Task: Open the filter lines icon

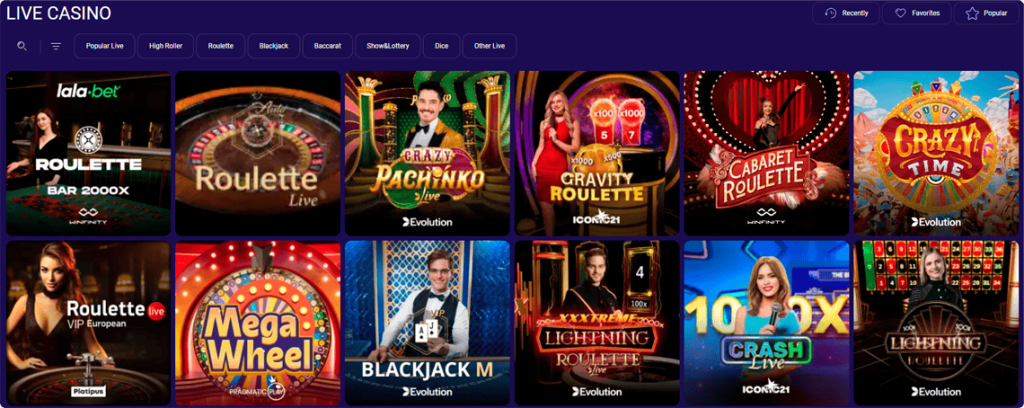Action: tap(56, 46)
